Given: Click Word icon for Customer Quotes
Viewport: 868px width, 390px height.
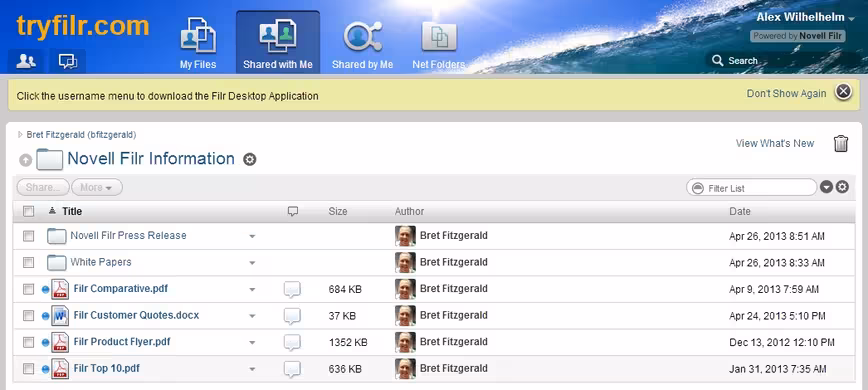Looking at the screenshot, I should tap(60, 315).
